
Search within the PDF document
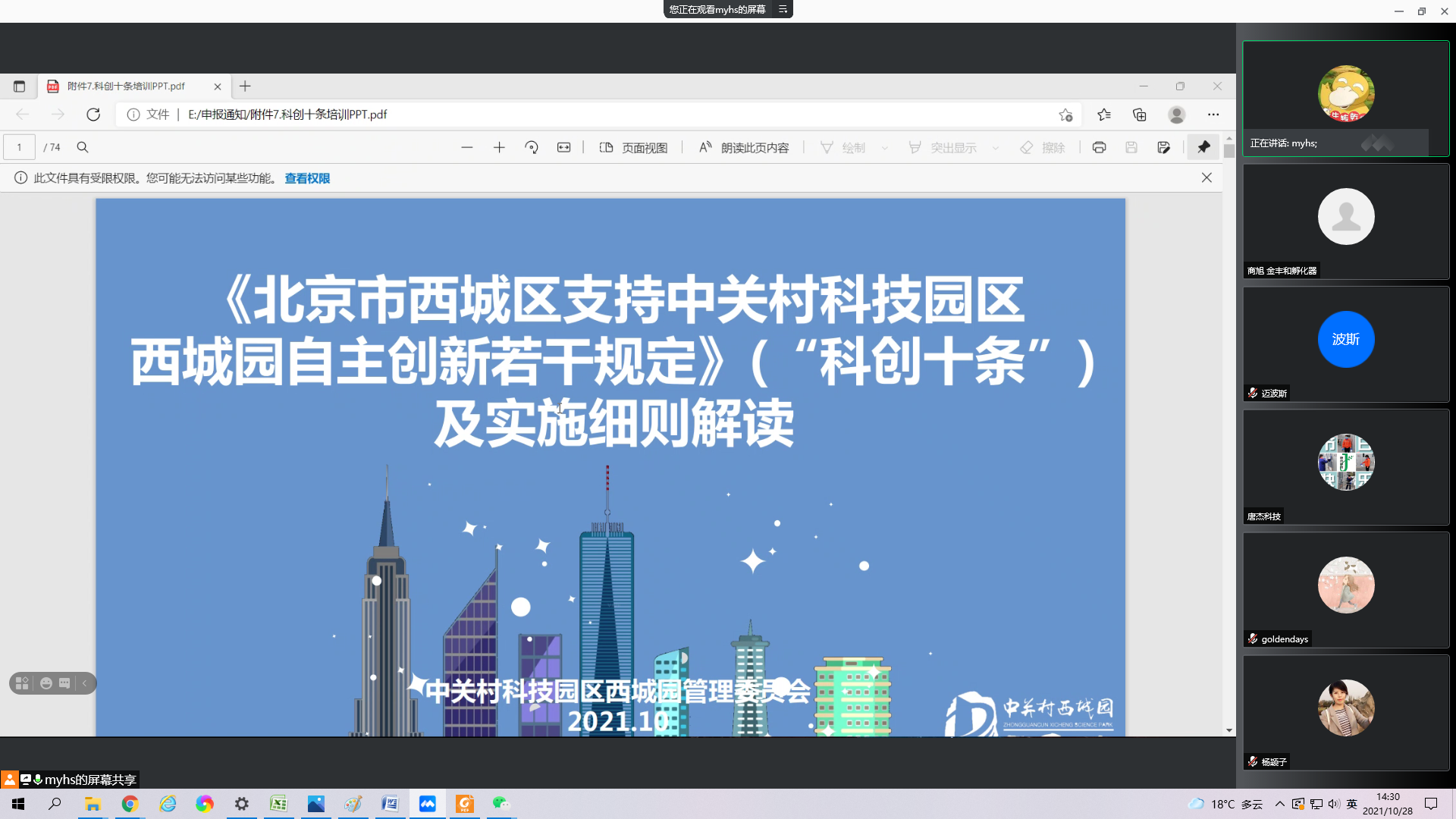point(83,147)
